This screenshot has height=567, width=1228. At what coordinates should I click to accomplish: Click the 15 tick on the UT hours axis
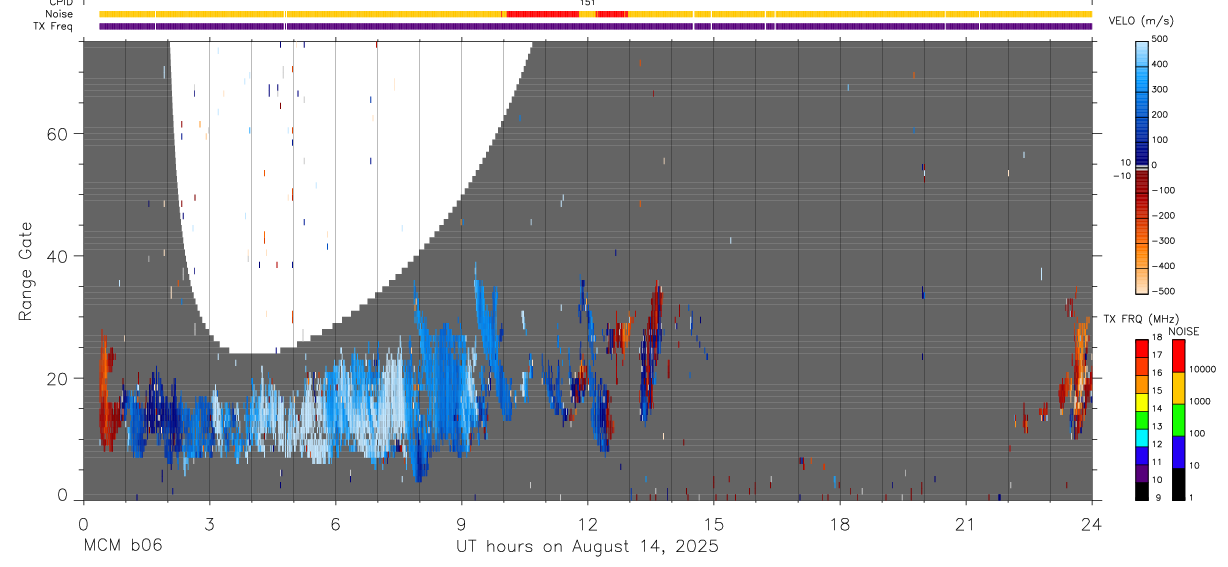click(x=713, y=524)
